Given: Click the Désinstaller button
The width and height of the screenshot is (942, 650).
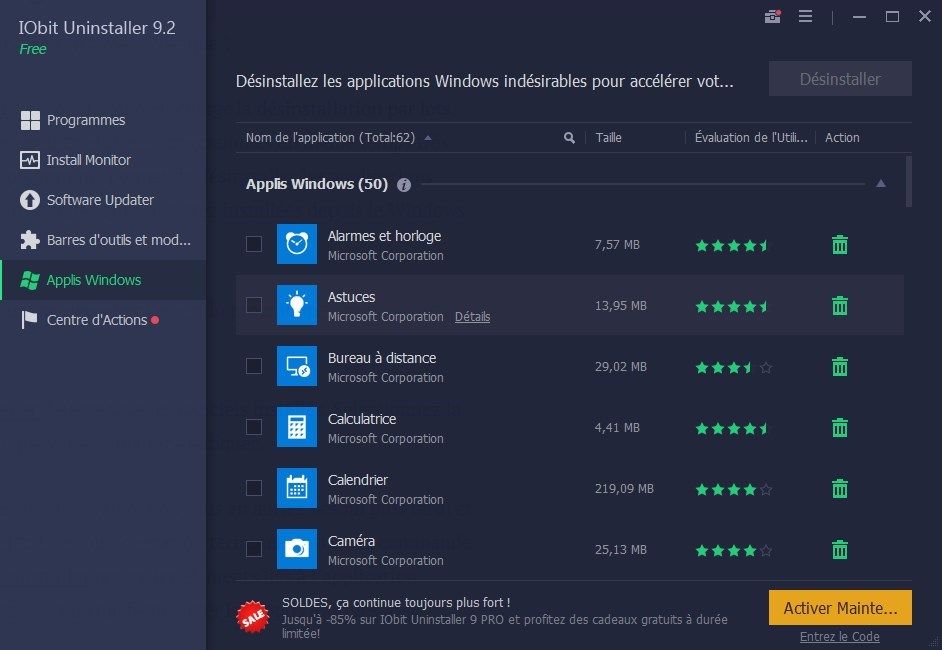Looking at the screenshot, I should pos(840,79).
